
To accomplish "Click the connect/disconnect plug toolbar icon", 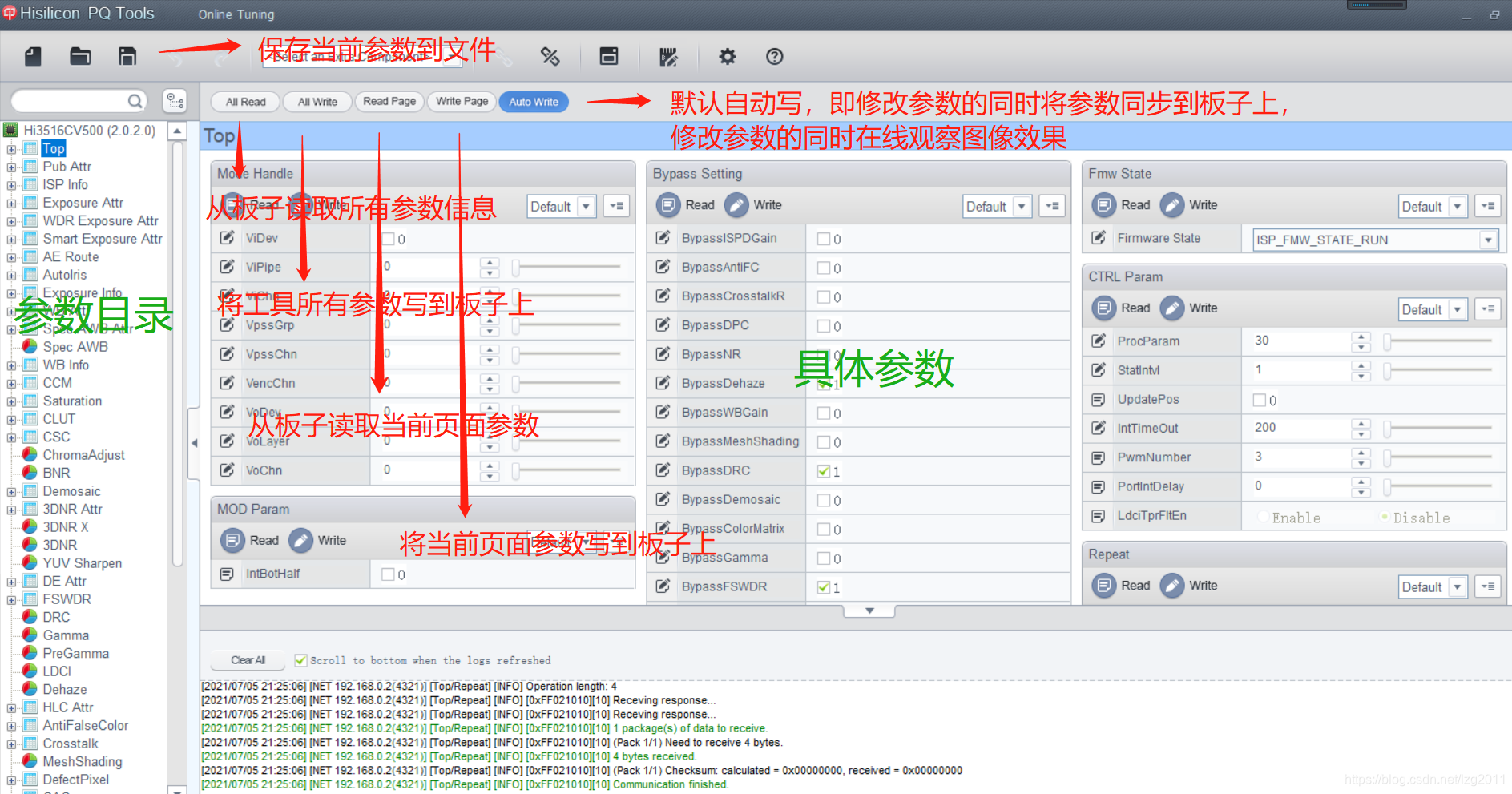I will (550, 56).
